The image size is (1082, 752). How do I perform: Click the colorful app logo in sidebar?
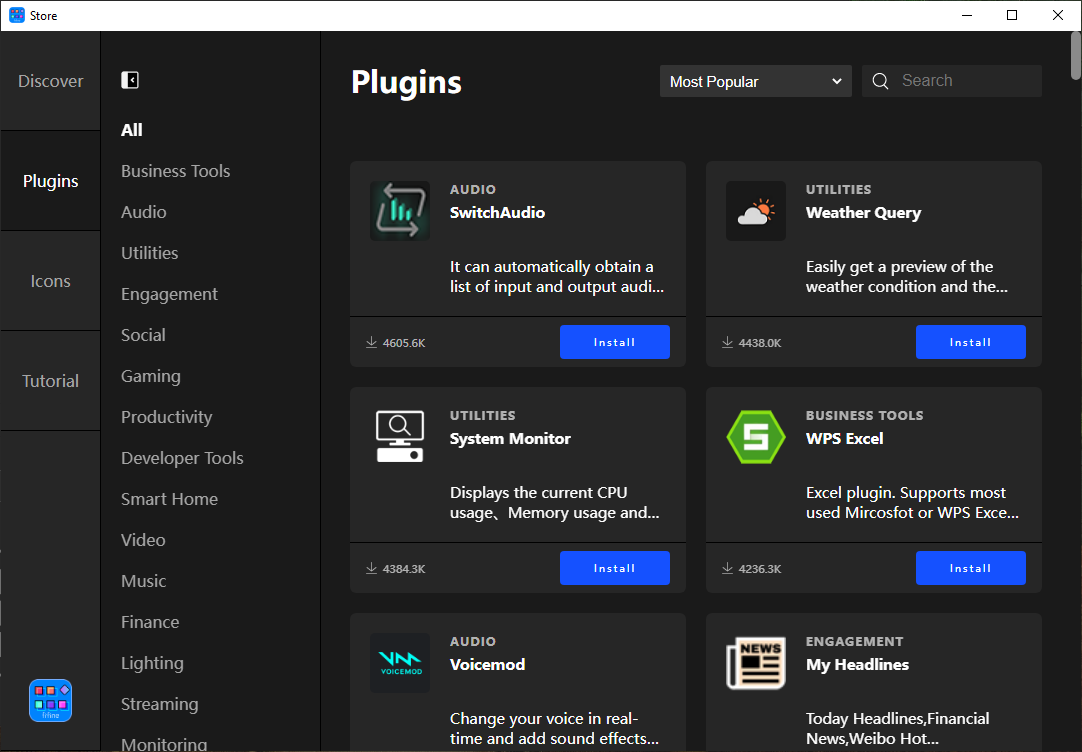50,700
